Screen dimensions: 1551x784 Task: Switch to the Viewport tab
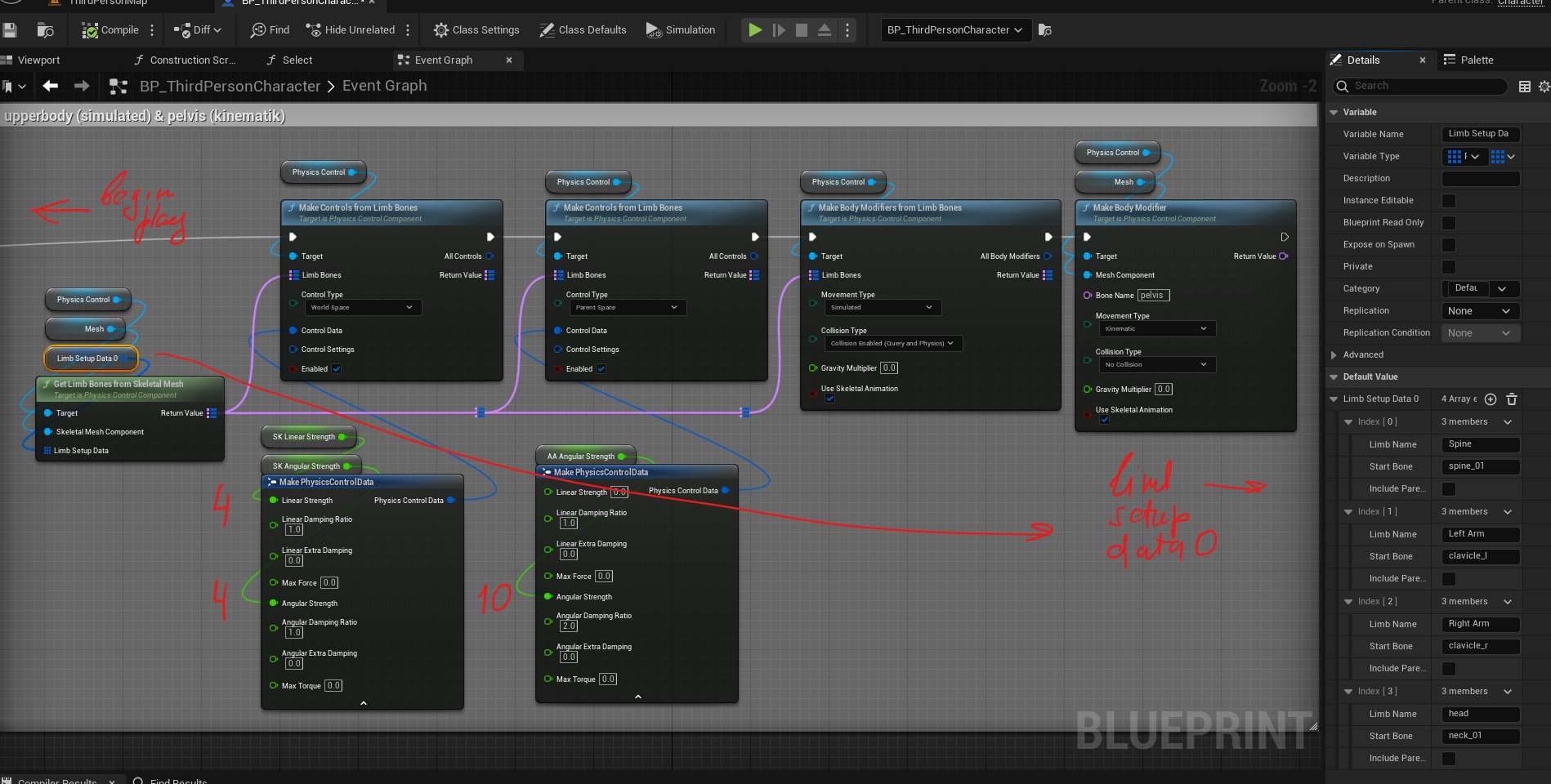[x=34, y=59]
